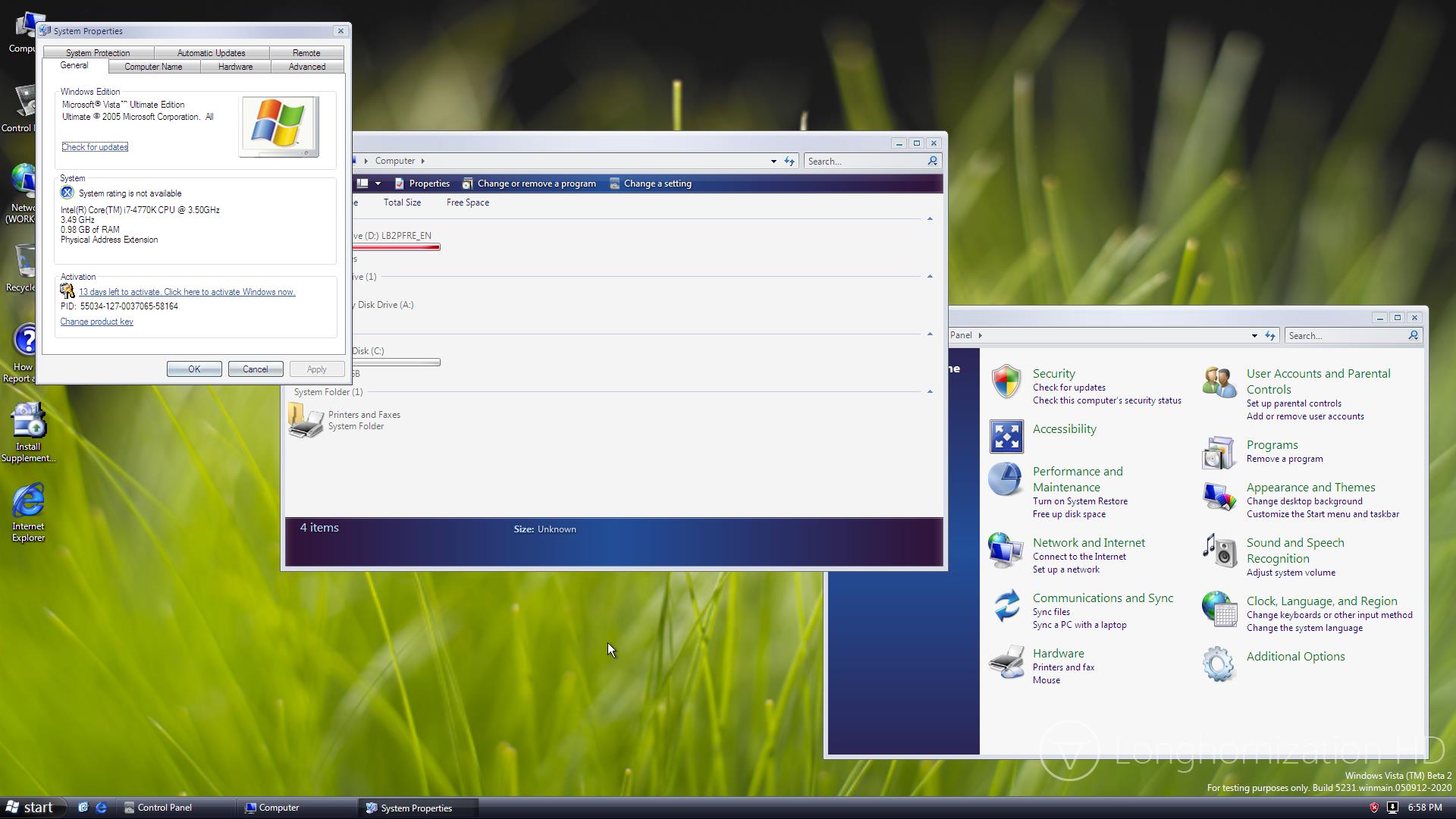Open the Communications and Sync icon
The width and height of the screenshot is (1456, 819).
coord(1006,606)
